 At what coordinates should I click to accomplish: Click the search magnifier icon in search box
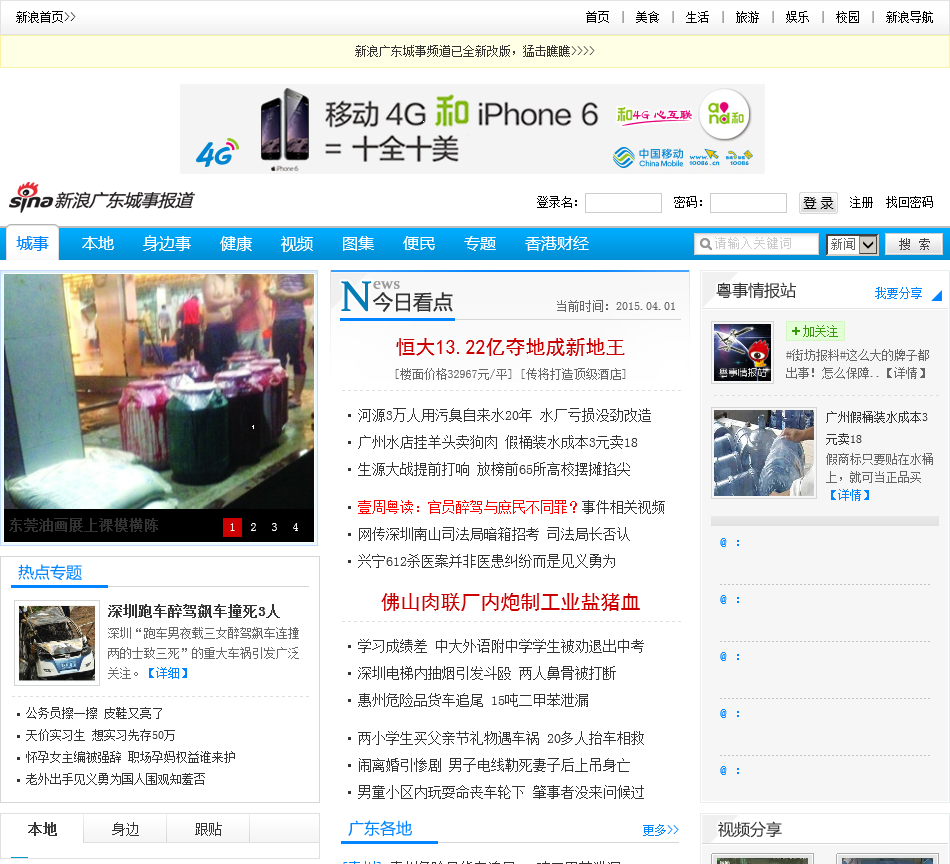point(705,244)
